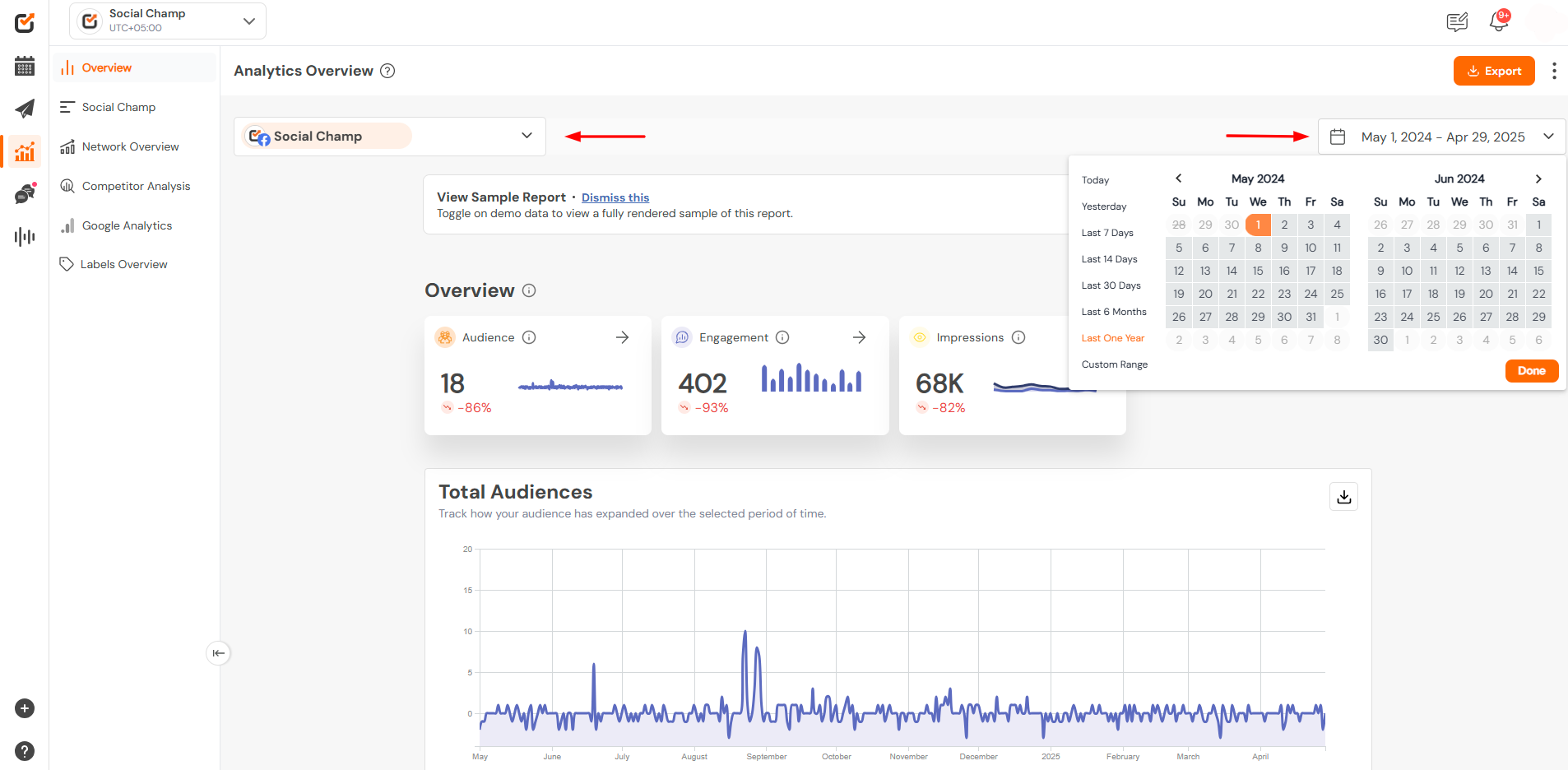Collapse the sidebar with the arrow button
This screenshot has height=770, width=1568.
[x=218, y=653]
